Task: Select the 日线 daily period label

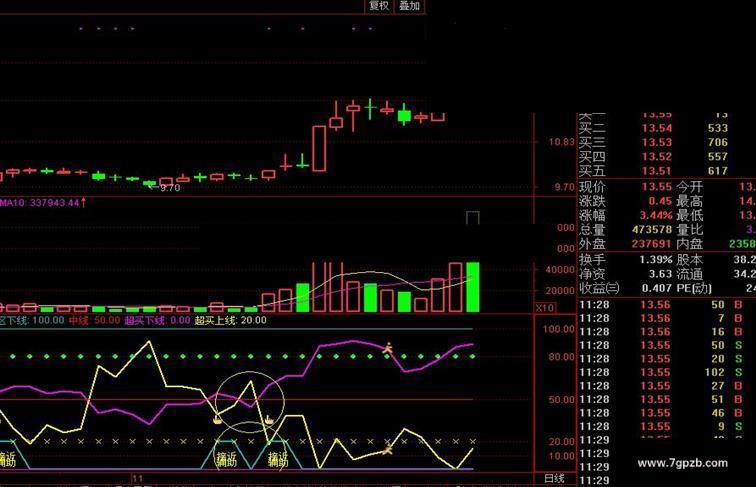Action: coord(554,478)
